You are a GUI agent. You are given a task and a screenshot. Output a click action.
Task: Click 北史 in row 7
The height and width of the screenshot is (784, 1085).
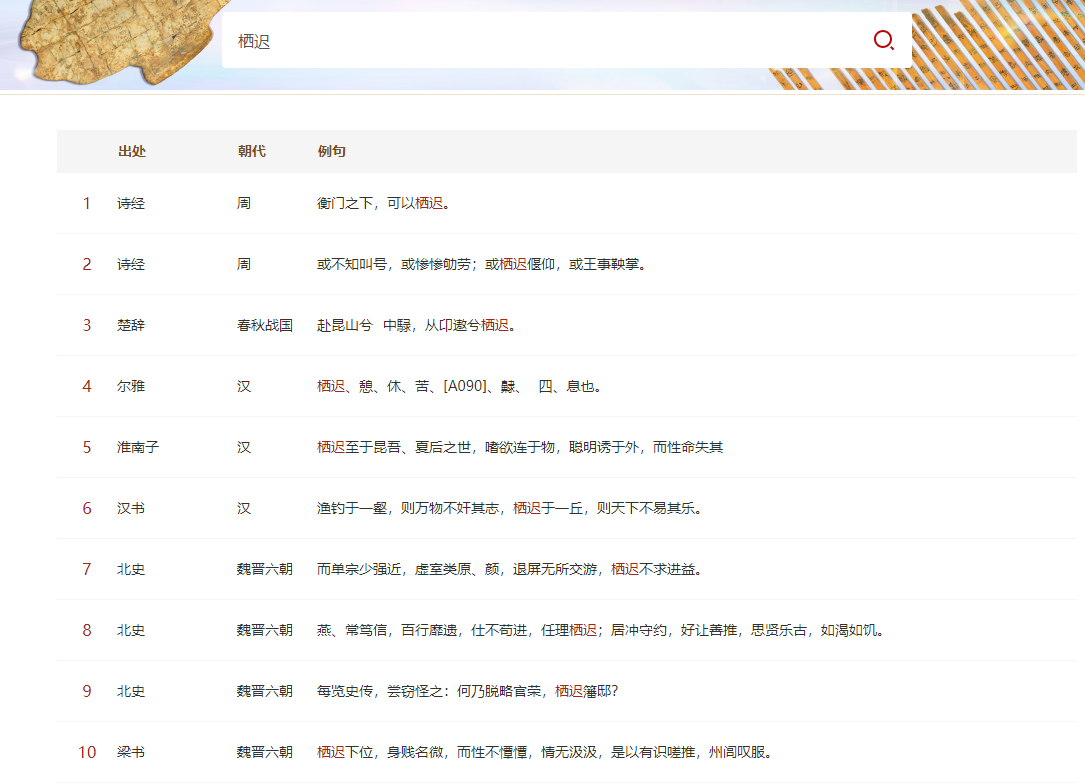[131, 569]
